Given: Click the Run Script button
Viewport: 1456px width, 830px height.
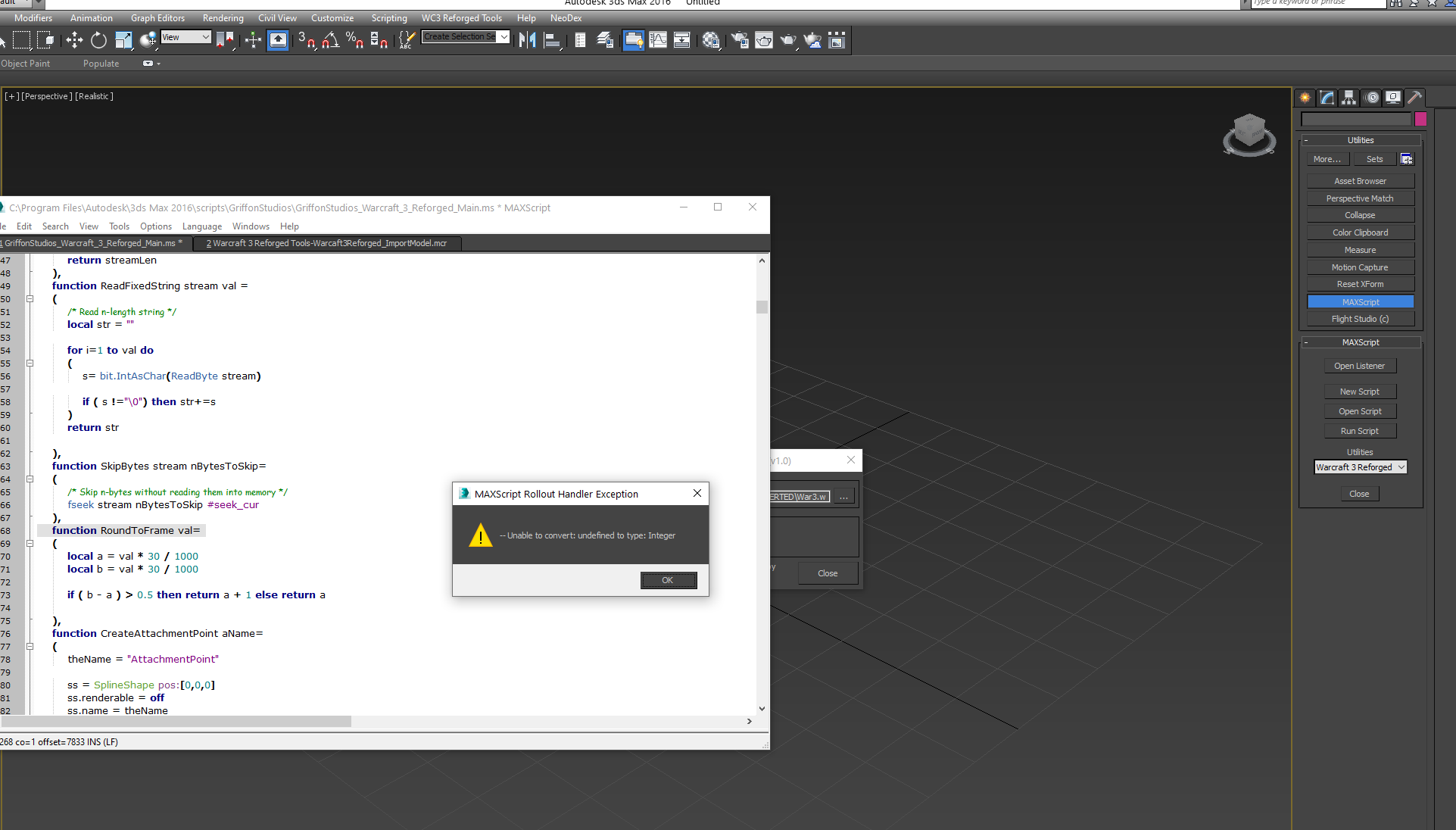Looking at the screenshot, I should click(1359, 431).
